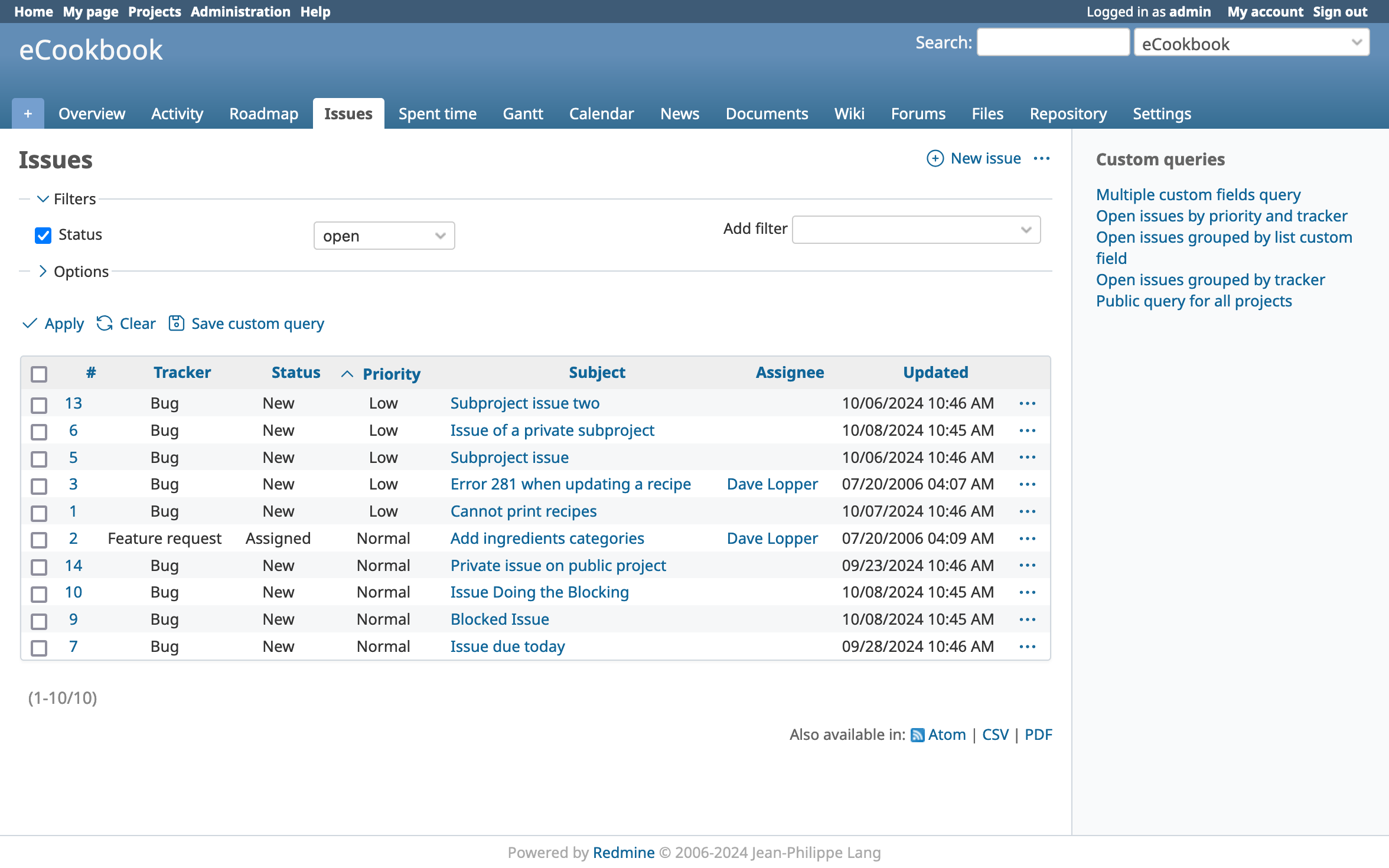Click the Search input field

point(1053,43)
